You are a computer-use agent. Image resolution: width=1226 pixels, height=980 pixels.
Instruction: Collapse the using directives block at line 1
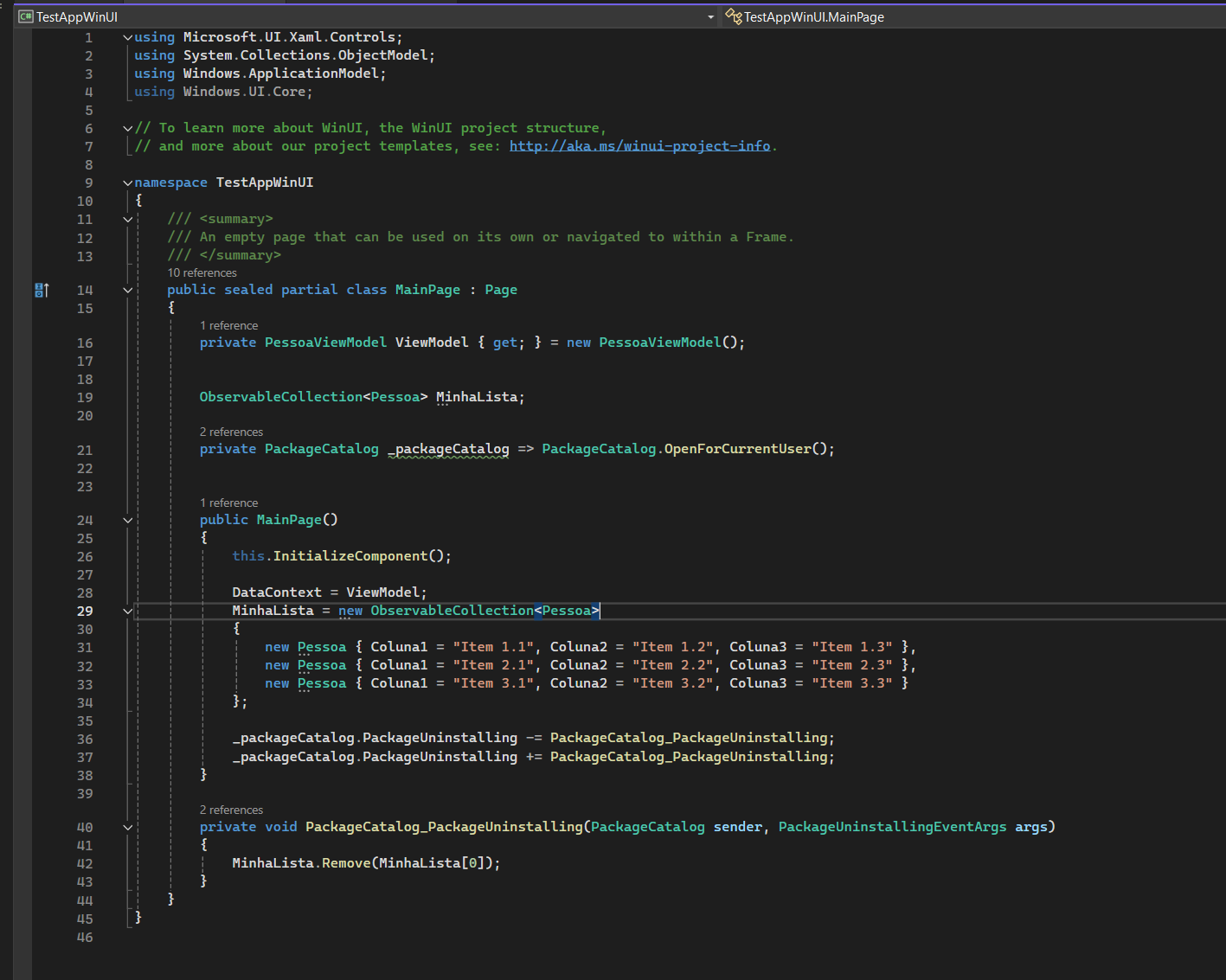[128, 37]
